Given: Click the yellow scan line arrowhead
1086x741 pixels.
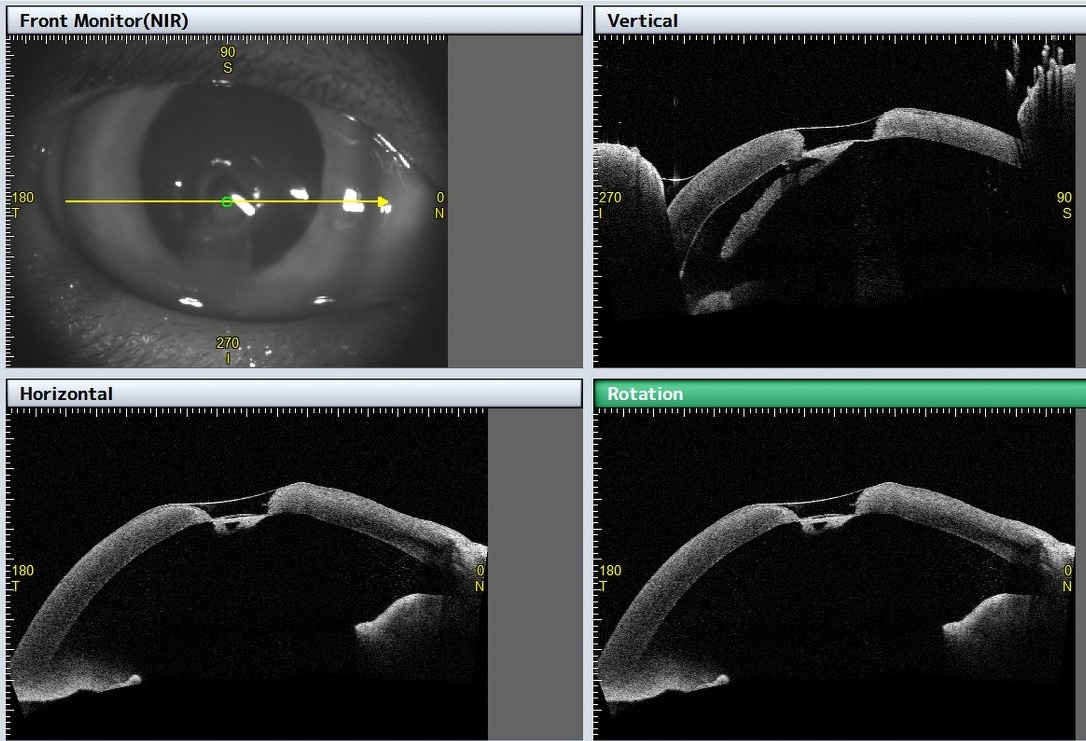Looking at the screenshot, I should point(383,202).
